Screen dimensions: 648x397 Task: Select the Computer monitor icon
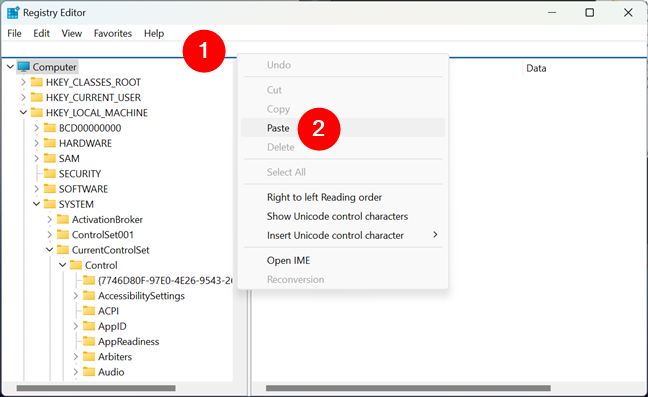click(x=24, y=67)
